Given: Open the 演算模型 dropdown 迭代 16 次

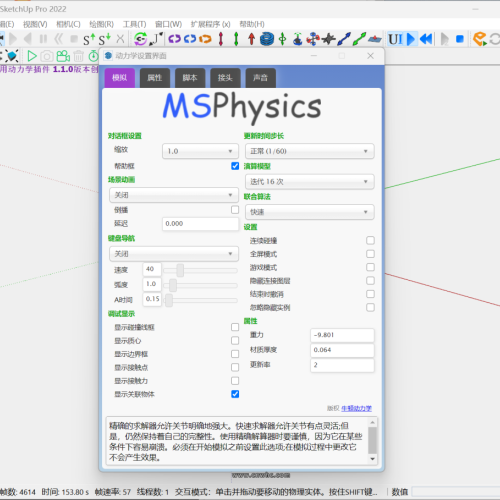Looking at the screenshot, I should [x=310, y=182].
